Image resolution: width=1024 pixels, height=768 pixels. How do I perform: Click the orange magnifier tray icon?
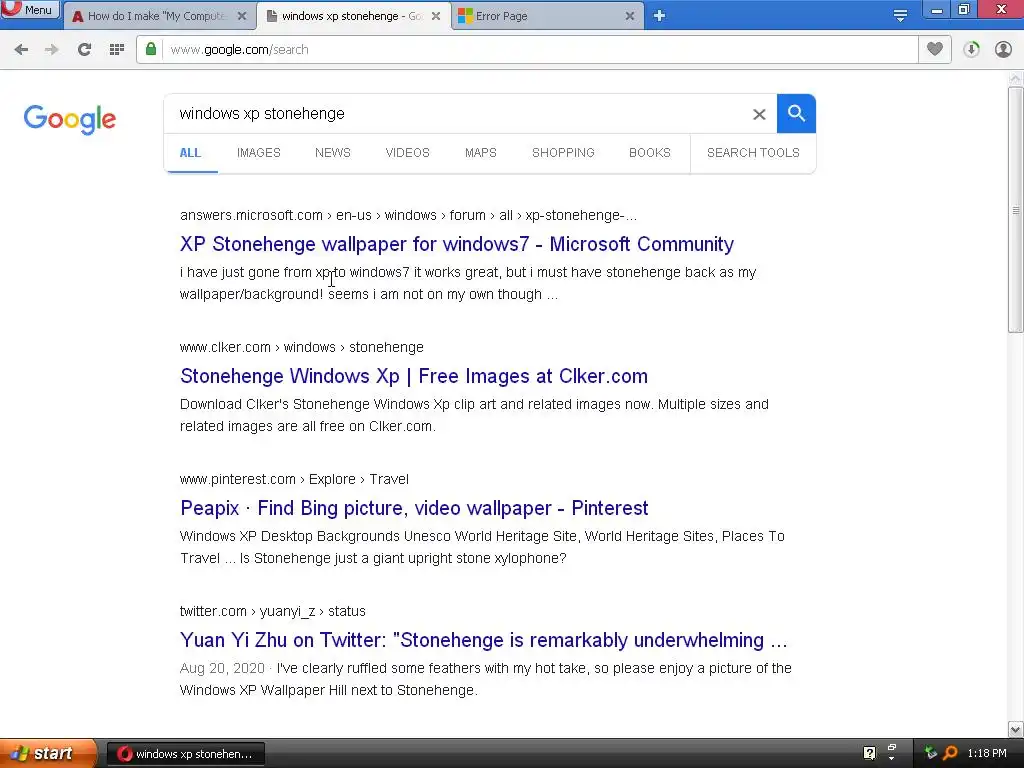click(x=950, y=753)
